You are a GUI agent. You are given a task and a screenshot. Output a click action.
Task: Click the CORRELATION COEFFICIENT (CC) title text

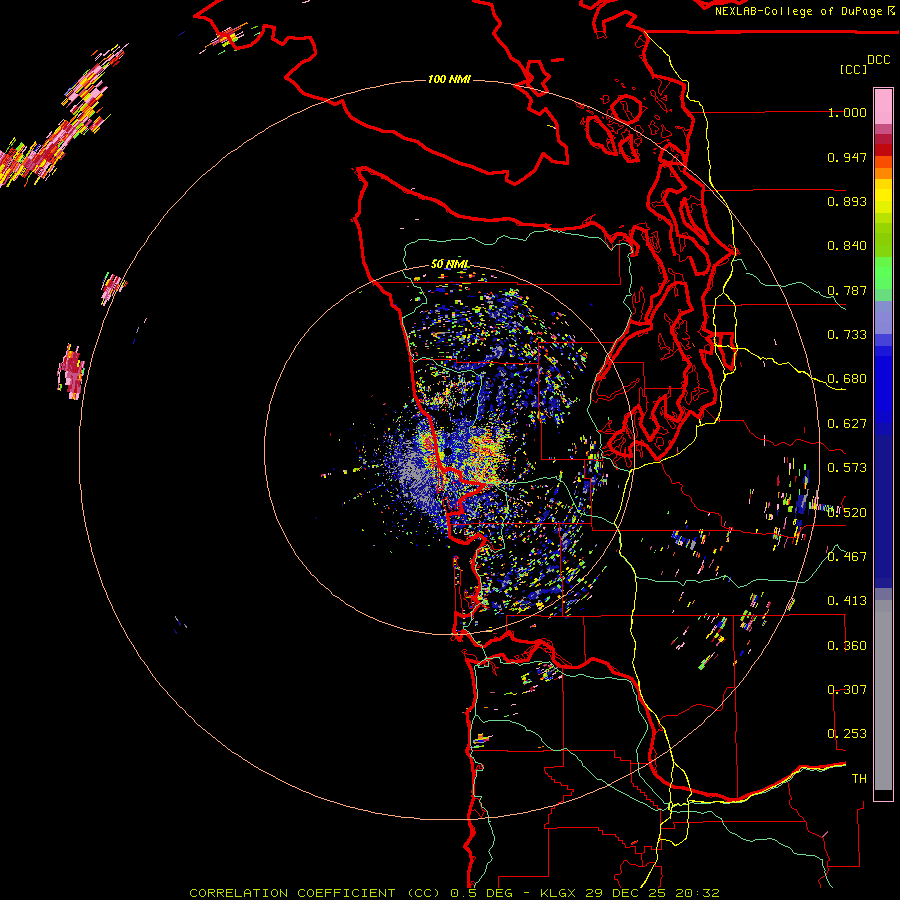click(x=315, y=893)
